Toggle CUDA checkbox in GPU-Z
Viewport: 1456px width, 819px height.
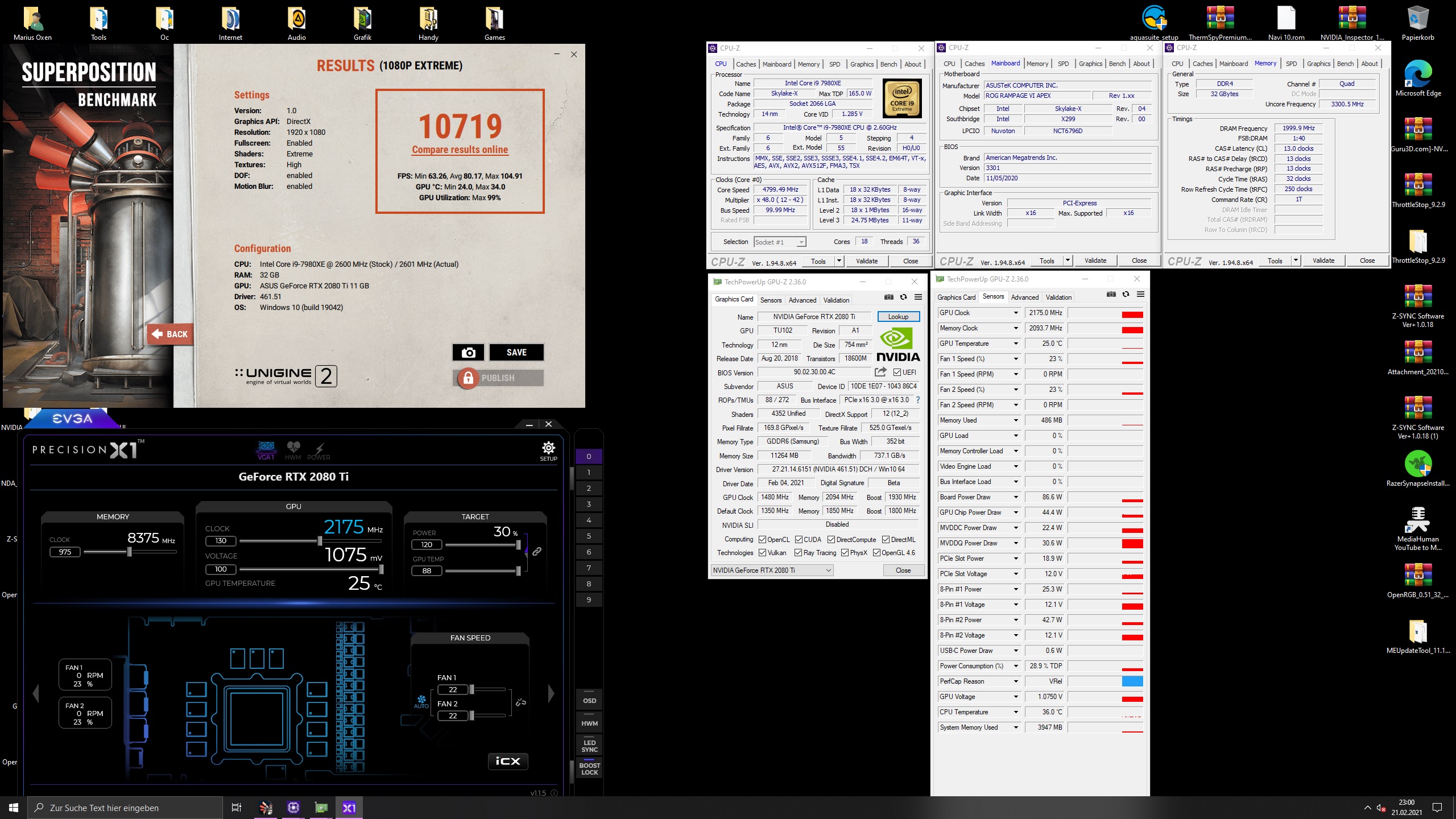[x=799, y=540]
